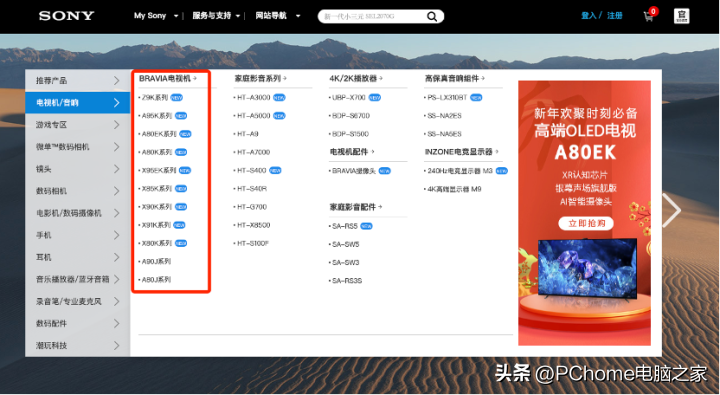Open the 高保真音响组件 heading link
720x395 pixels.
(x=455, y=79)
